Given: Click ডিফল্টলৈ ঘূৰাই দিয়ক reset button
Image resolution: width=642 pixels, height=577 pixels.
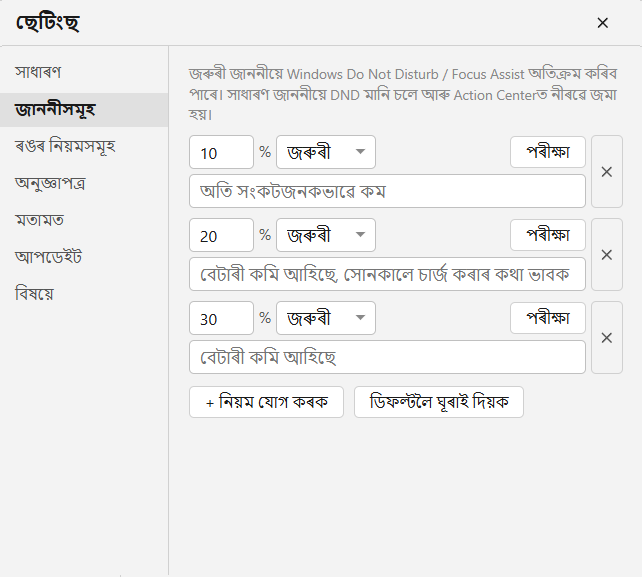Looking at the screenshot, I should (x=439, y=402).
